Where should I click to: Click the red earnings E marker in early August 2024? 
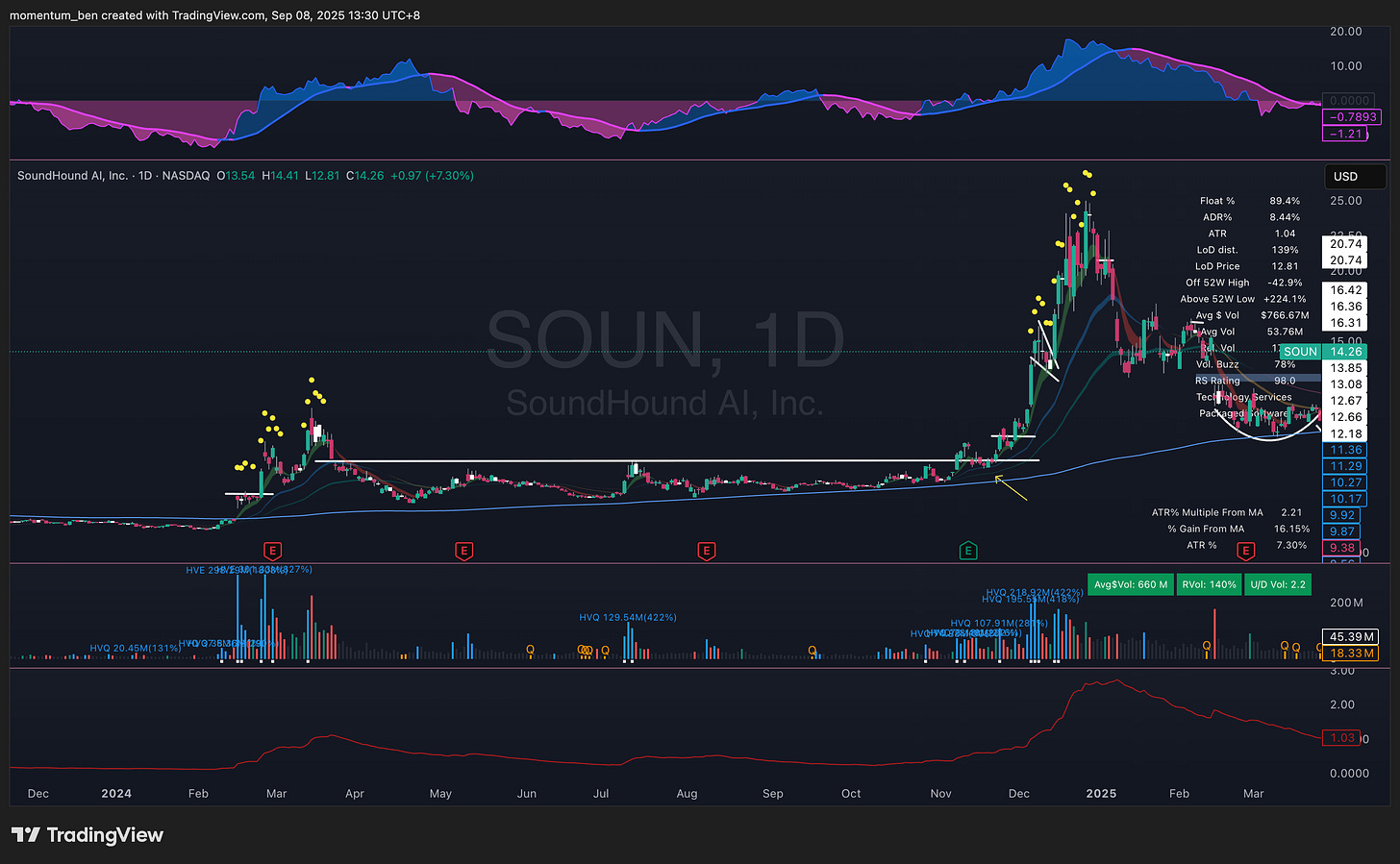coord(707,551)
